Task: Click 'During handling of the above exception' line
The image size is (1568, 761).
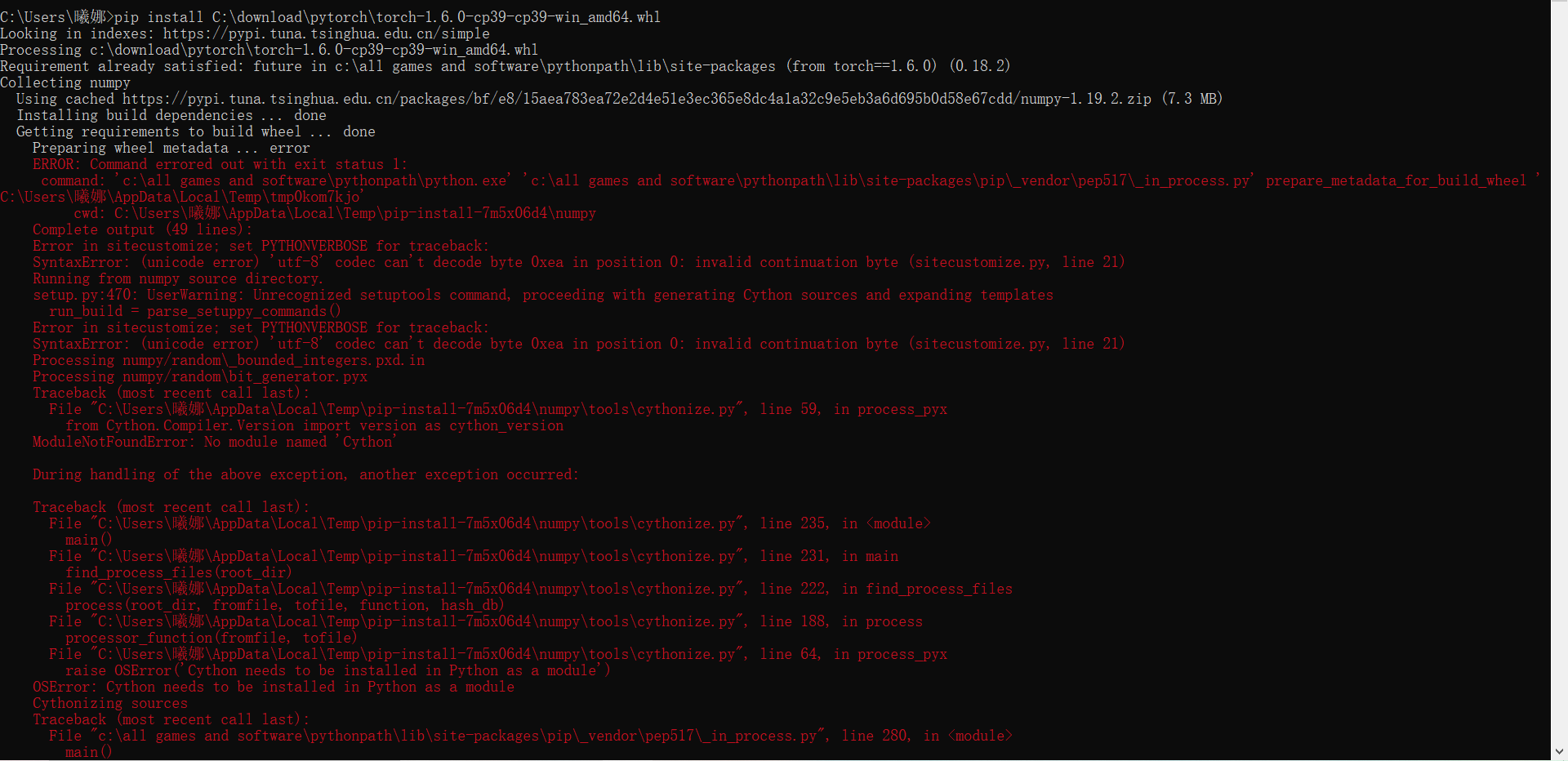Action: pyautogui.click(x=305, y=474)
